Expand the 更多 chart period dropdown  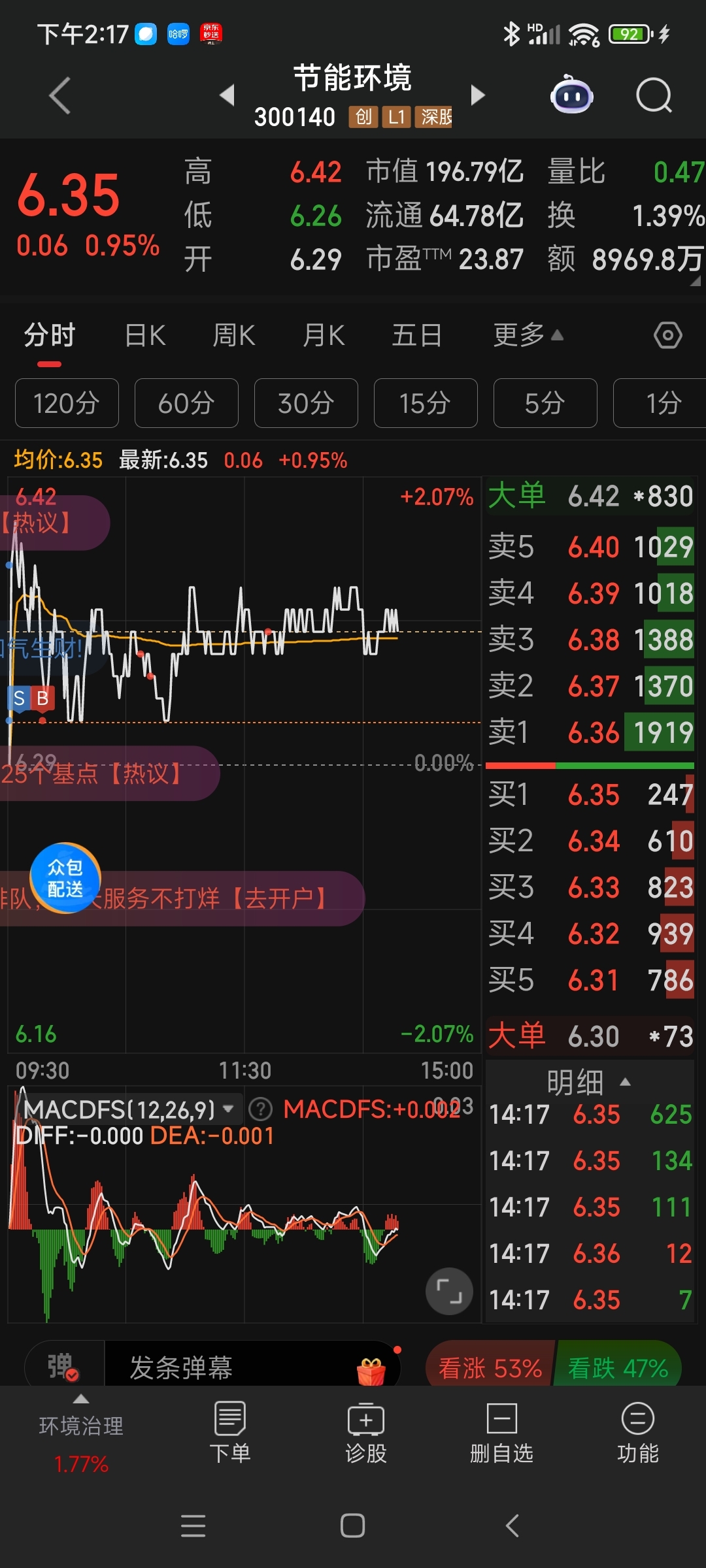[528, 335]
